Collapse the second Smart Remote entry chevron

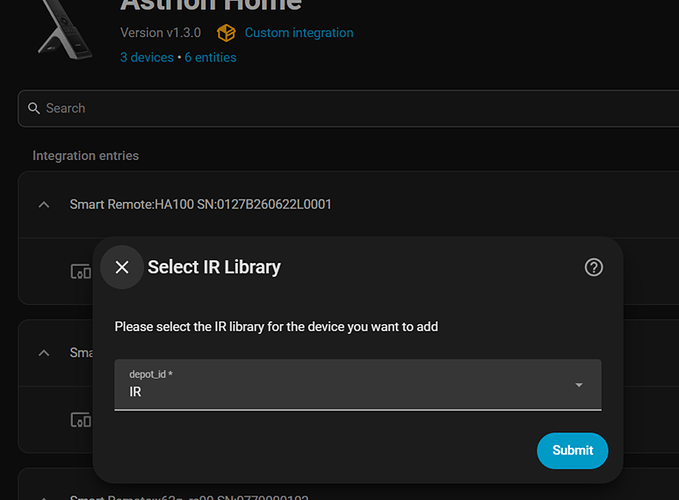tap(44, 353)
